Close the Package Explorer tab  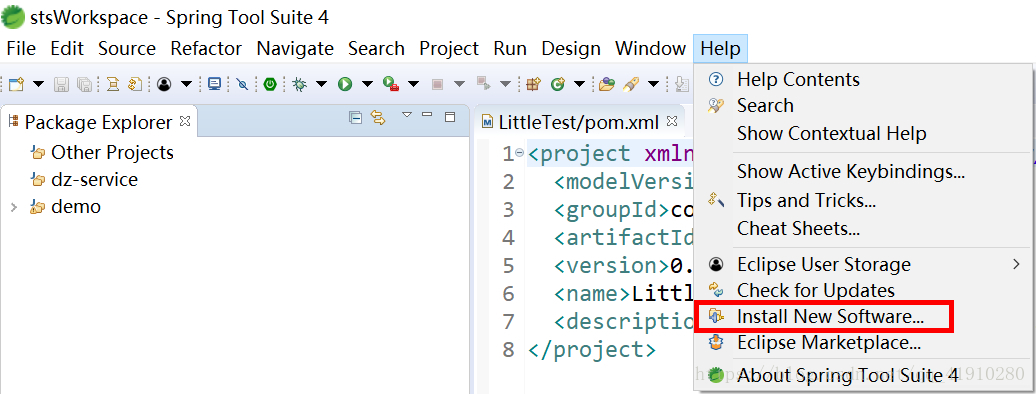coord(185,121)
